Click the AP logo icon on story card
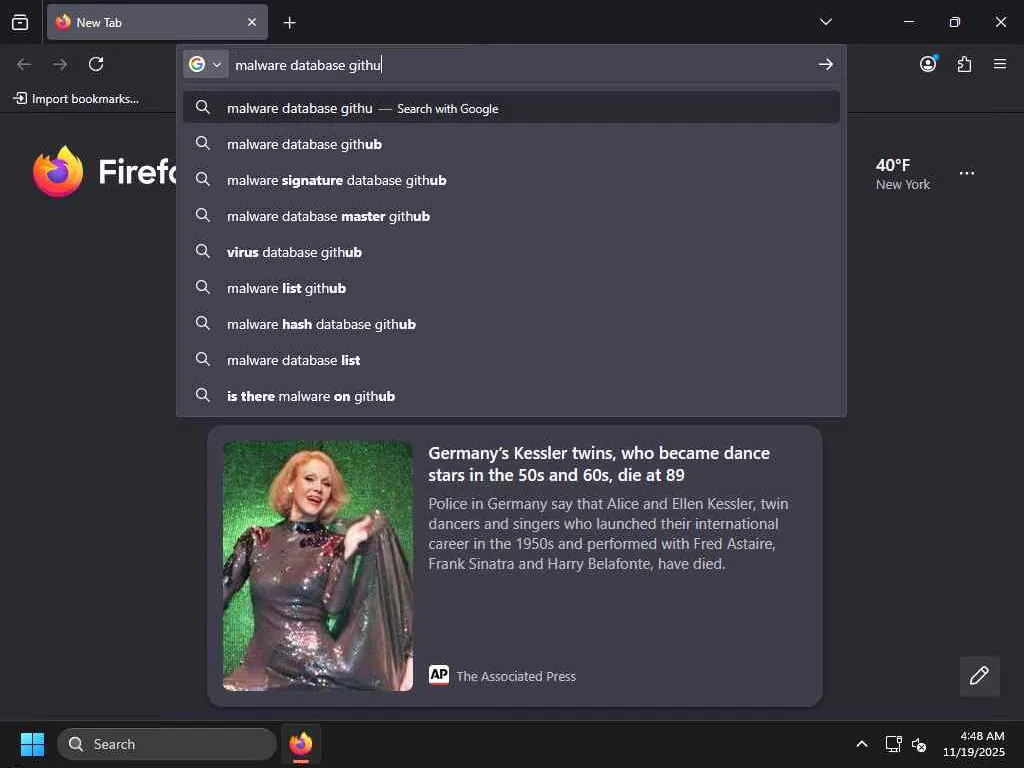 tap(439, 675)
